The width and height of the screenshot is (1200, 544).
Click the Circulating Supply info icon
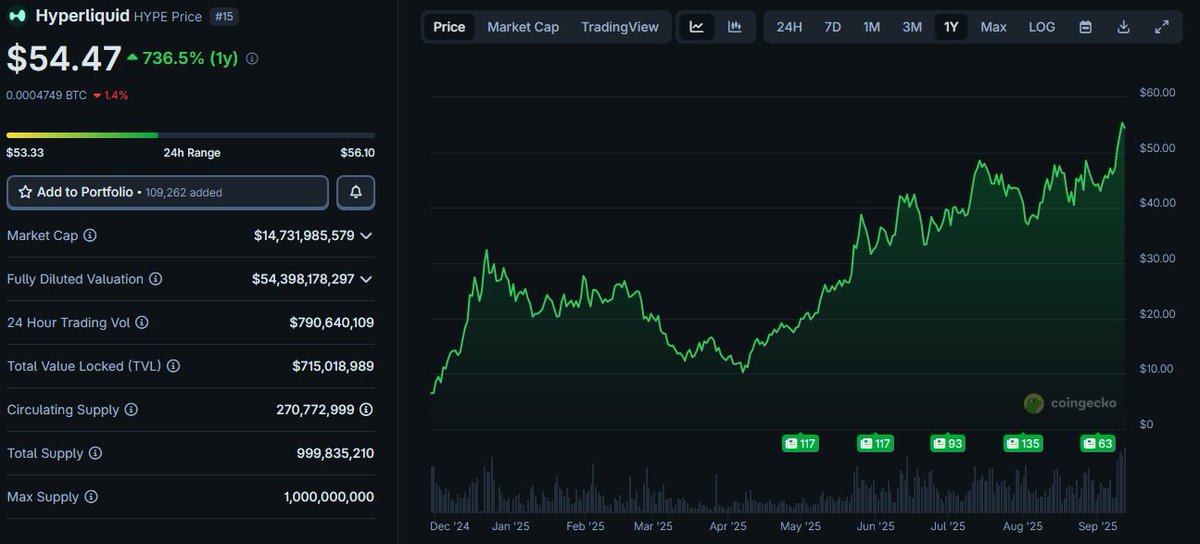point(131,410)
